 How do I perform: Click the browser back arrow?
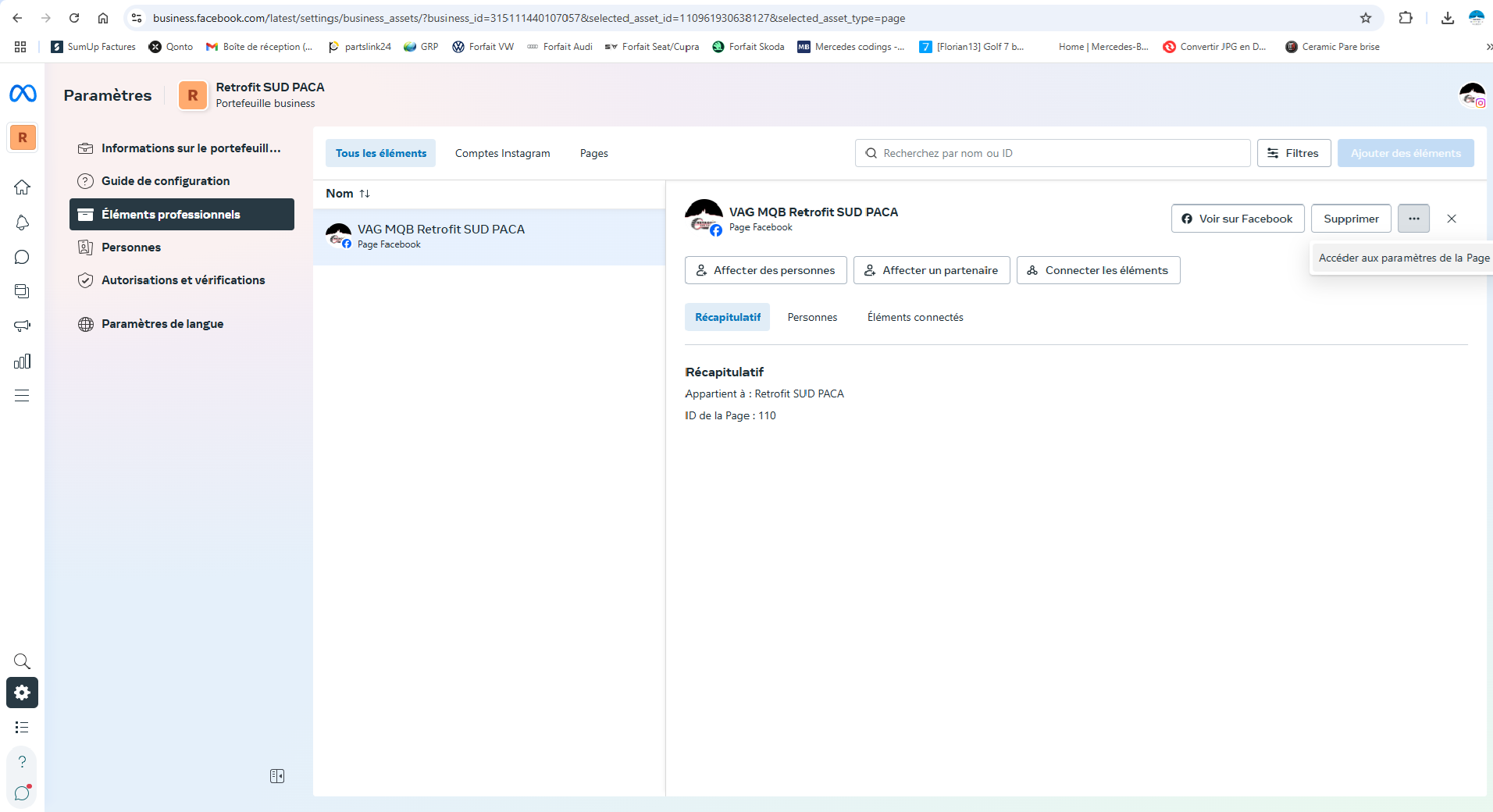click(x=17, y=18)
